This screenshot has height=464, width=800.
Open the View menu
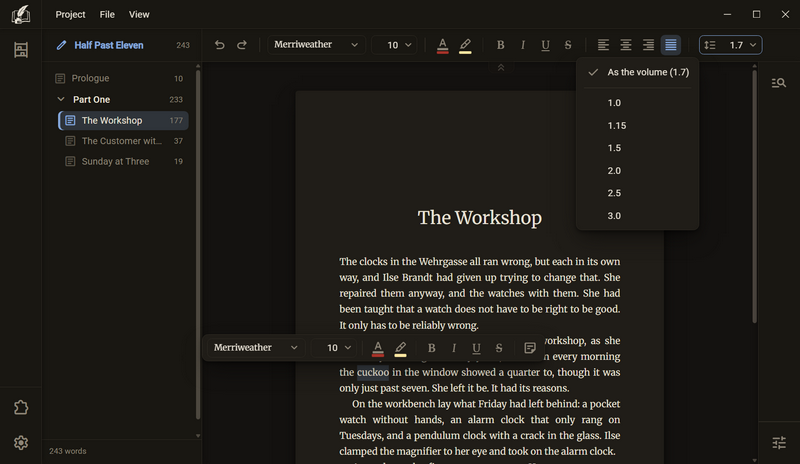[x=139, y=14]
